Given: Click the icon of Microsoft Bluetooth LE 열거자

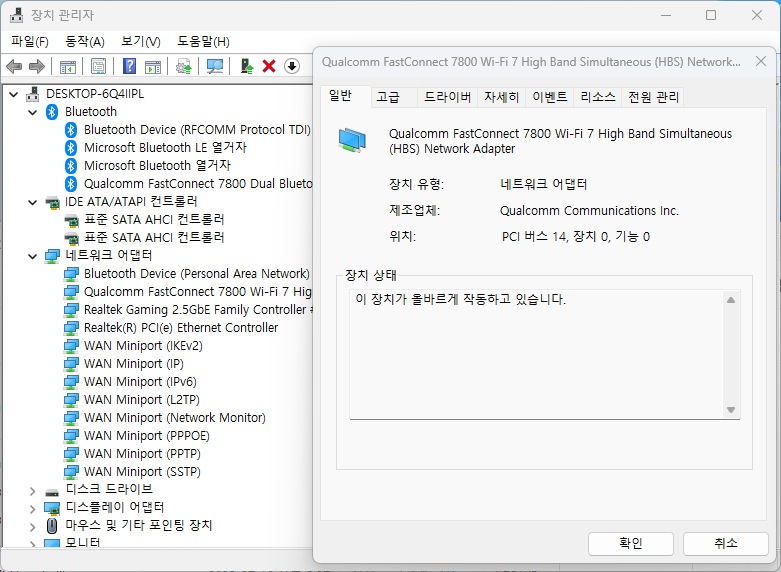Looking at the screenshot, I should [71, 148].
